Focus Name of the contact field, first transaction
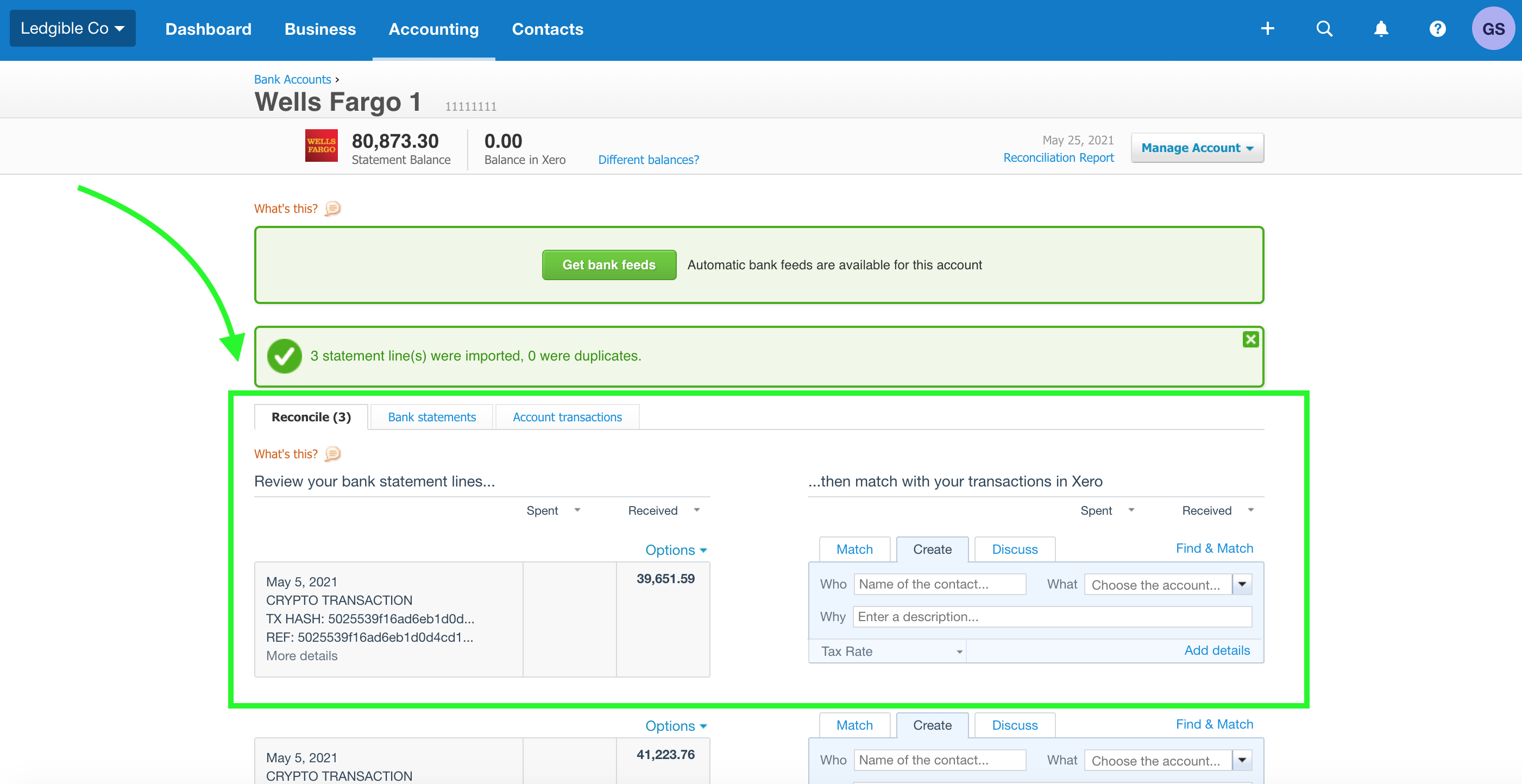1522x784 pixels. 940,584
